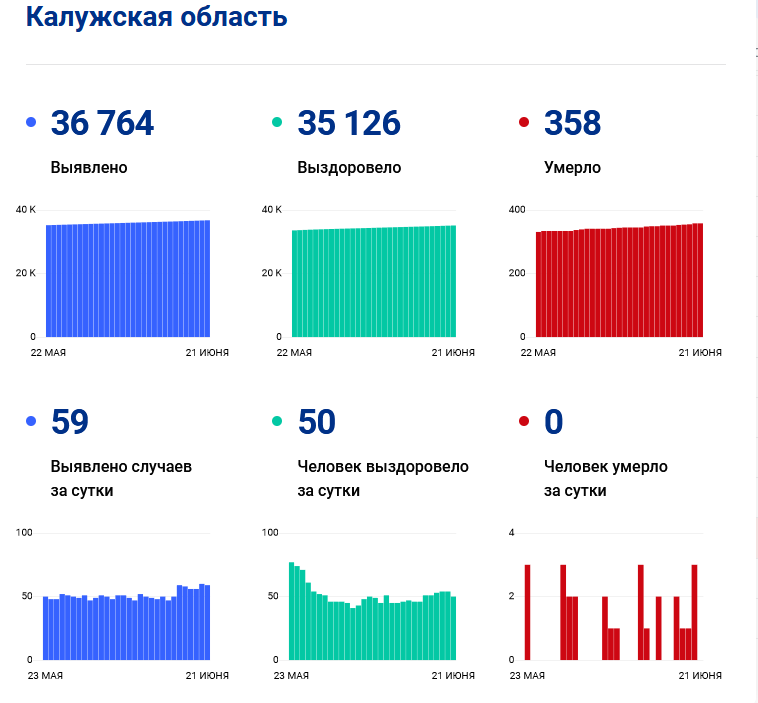This screenshot has height=703, width=758.
Task: Click the Калужская область heading
Action: tap(157, 17)
